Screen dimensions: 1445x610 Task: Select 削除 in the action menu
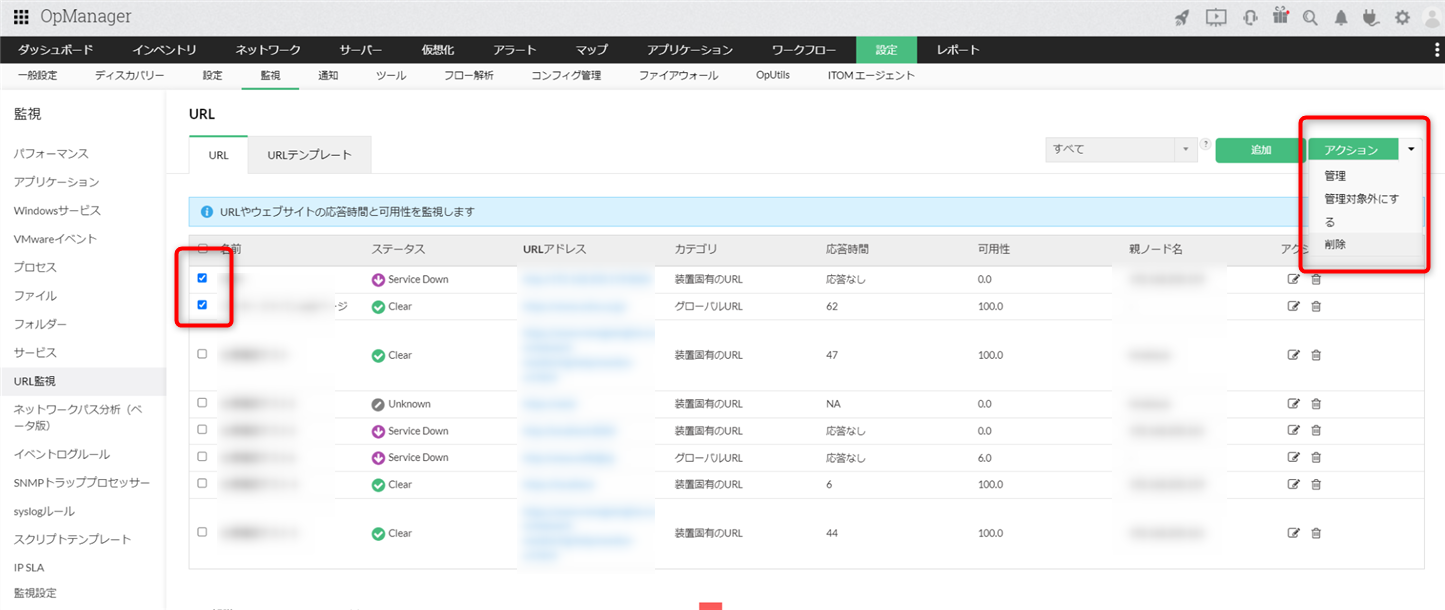[x=1334, y=244]
